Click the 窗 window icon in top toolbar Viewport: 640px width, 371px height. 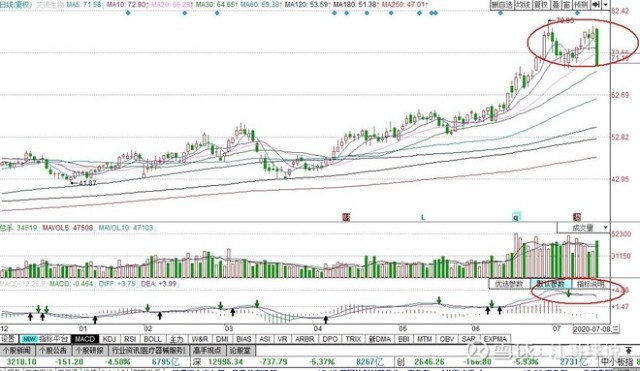(567, 5)
